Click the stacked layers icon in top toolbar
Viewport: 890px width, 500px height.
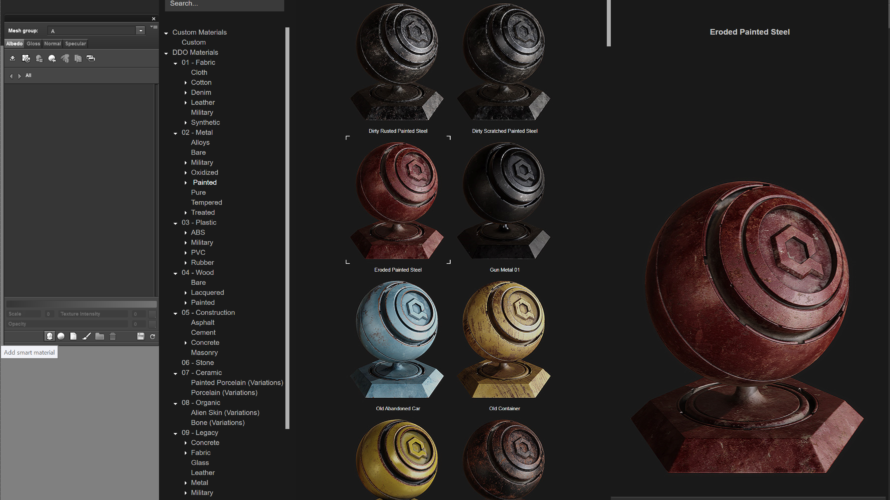click(91, 58)
